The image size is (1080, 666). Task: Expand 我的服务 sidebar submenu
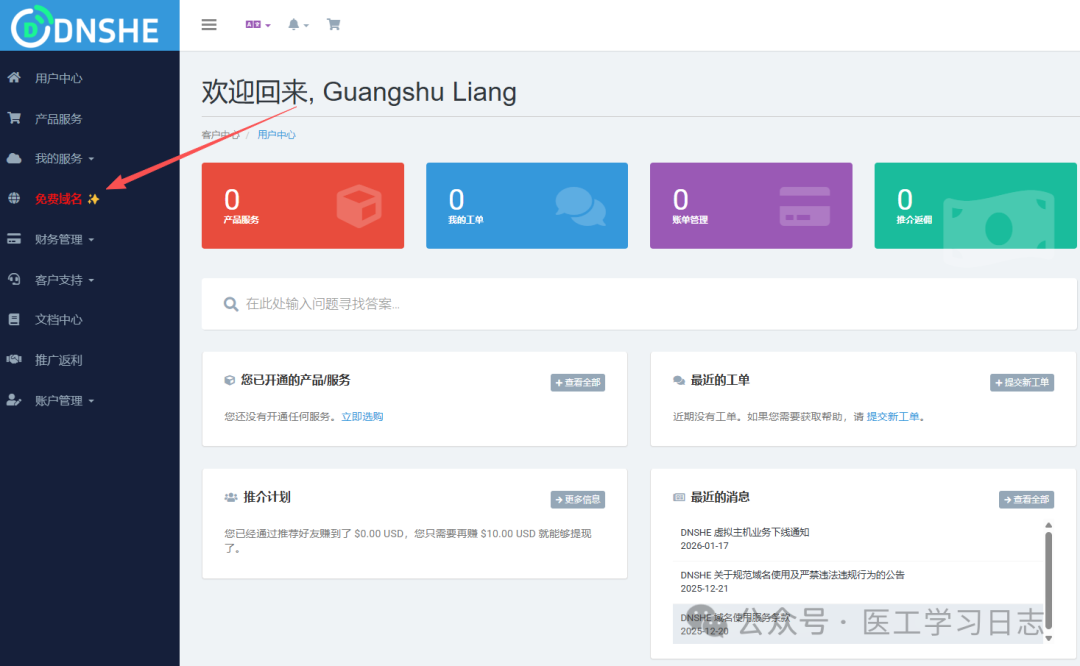(x=64, y=159)
